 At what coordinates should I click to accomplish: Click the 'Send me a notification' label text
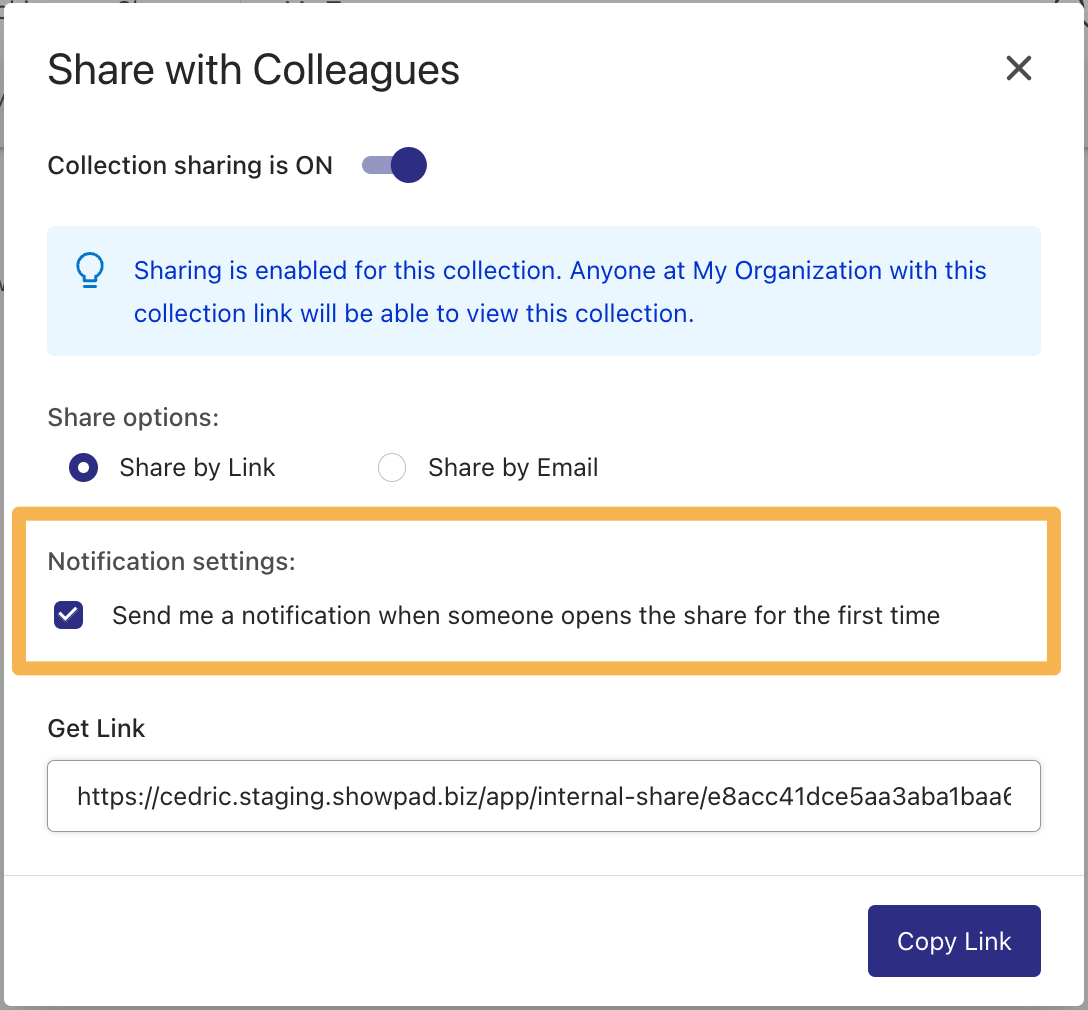click(x=526, y=615)
